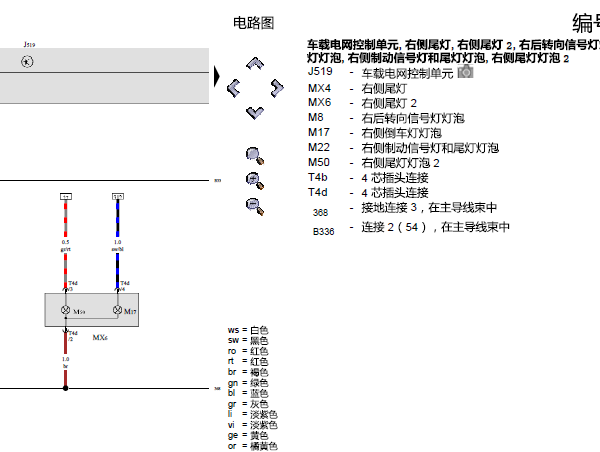Click the MX6 label in the diagram
This screenshot has width=600, height=452.
click(100, 337)
